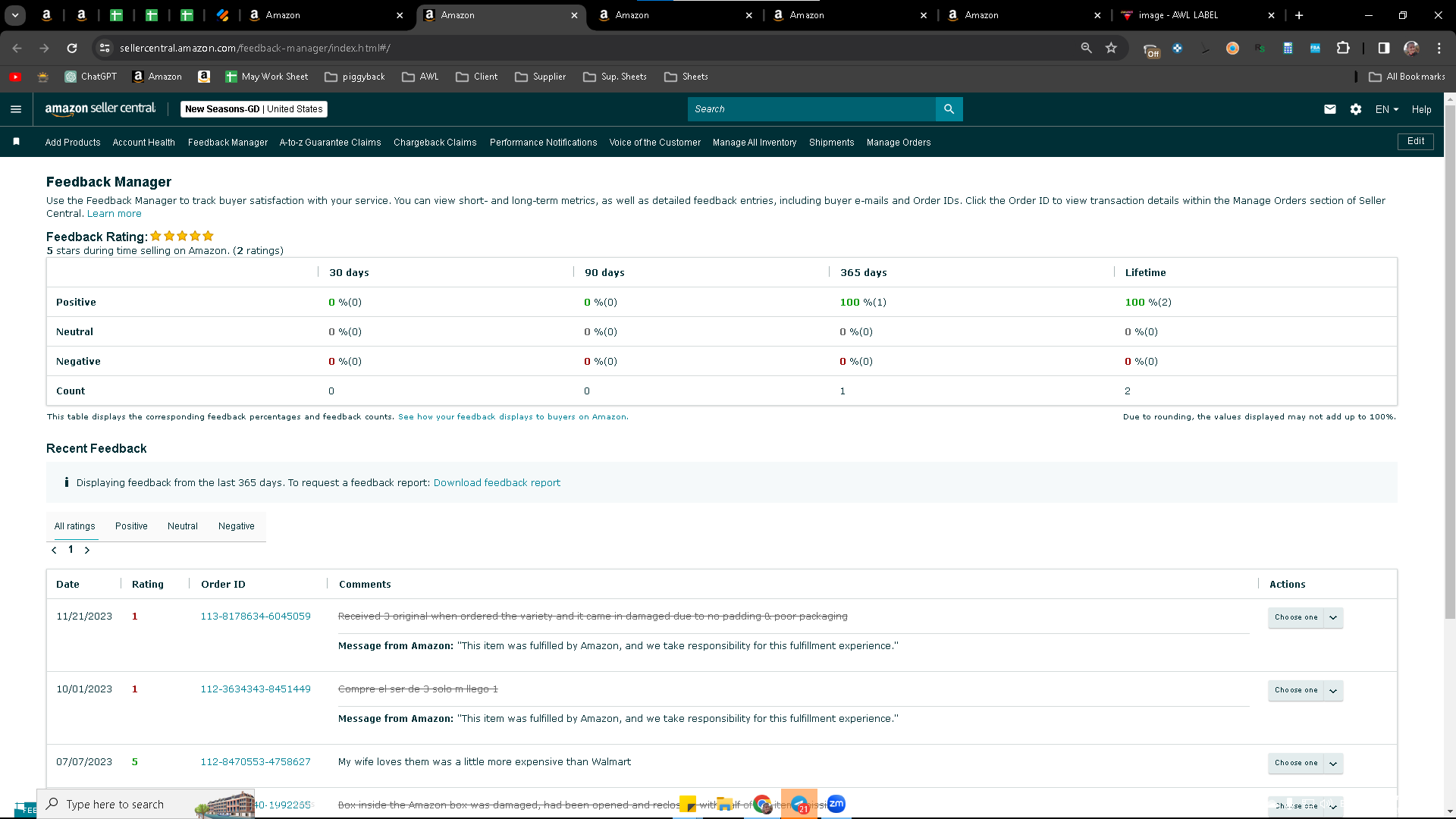
Task: Close the active Amazon tab
Action: (574, 15)
